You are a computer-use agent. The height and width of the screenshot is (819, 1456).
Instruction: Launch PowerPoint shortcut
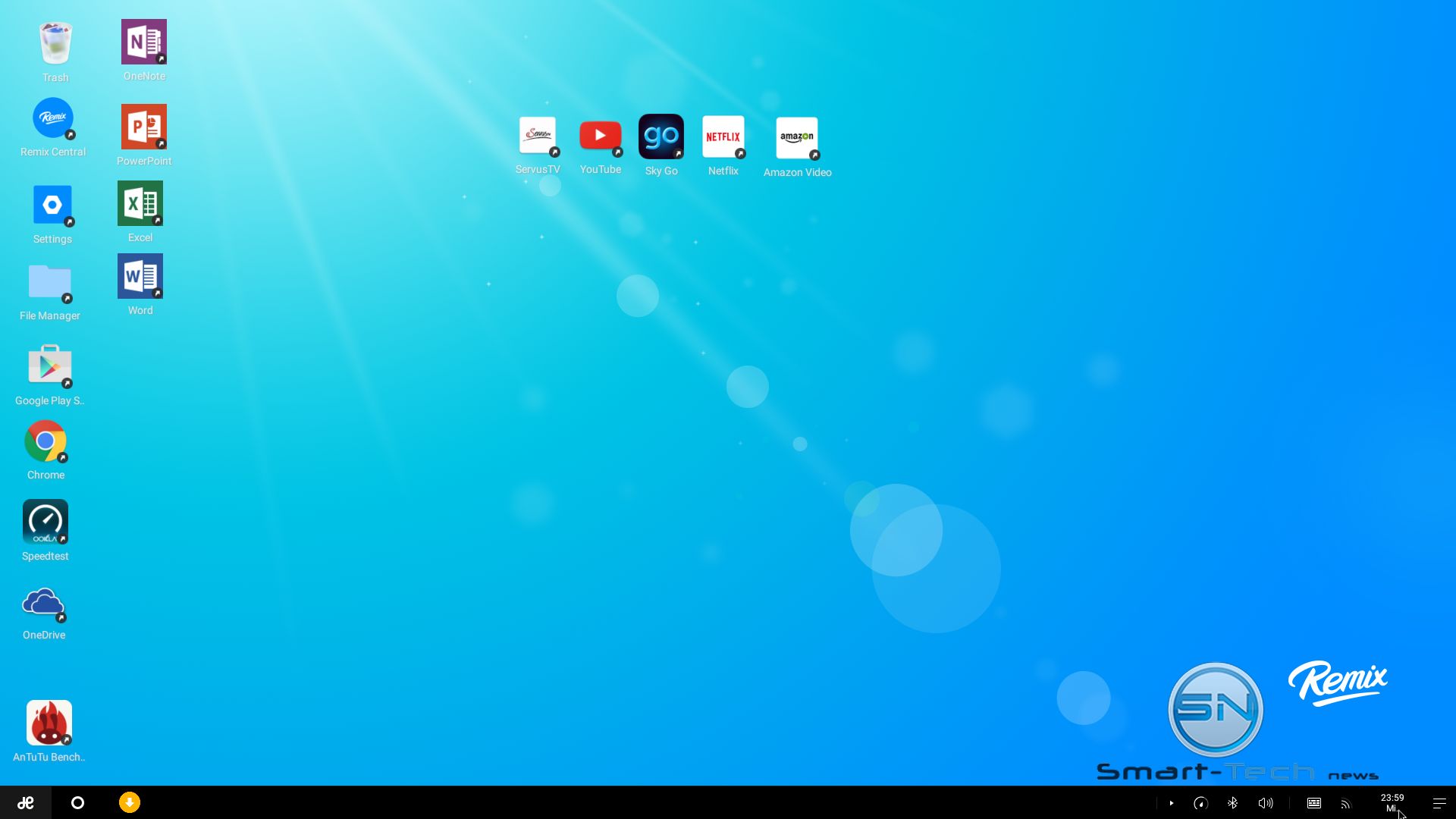pos(144,127)
